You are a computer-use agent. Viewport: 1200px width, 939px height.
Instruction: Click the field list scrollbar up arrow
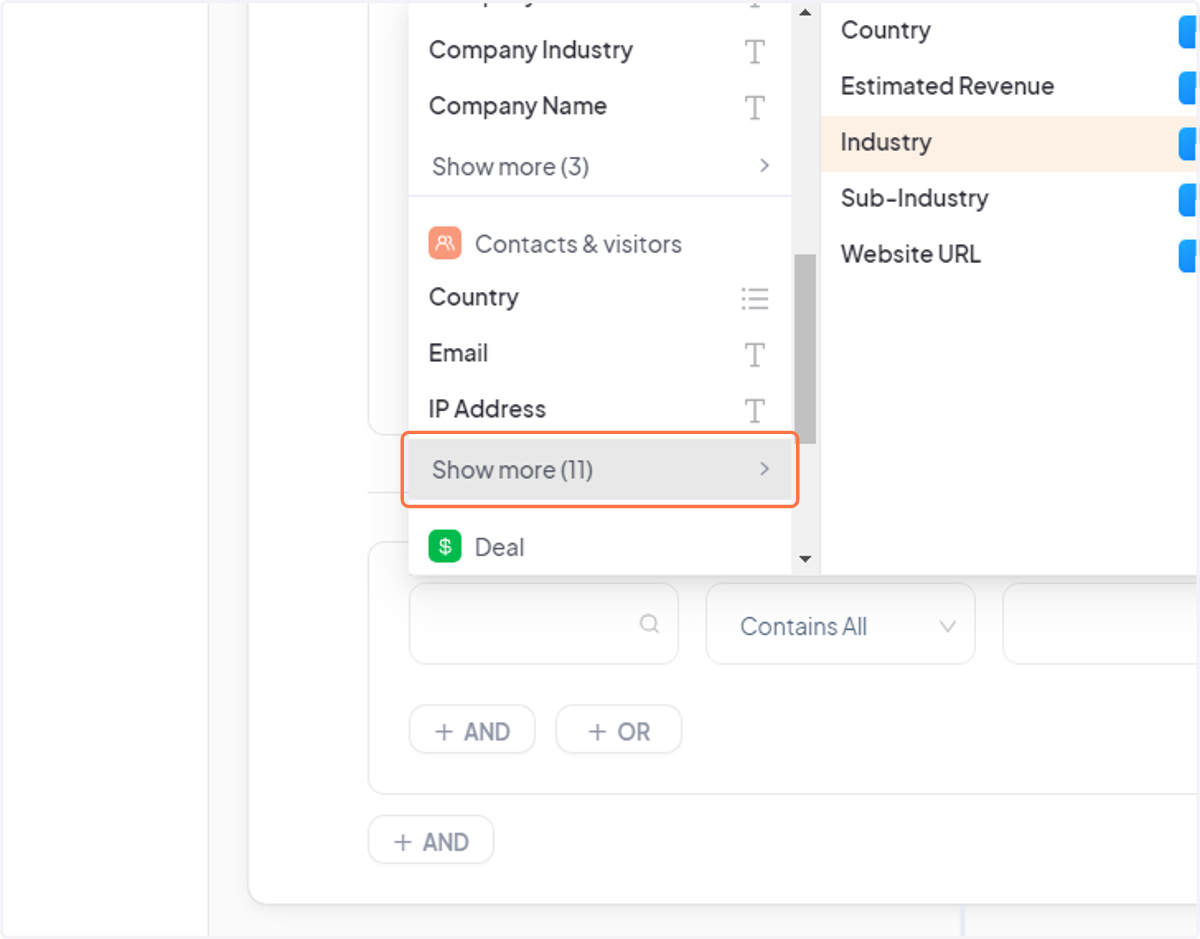pyautogui.click(x=805, y=12)
